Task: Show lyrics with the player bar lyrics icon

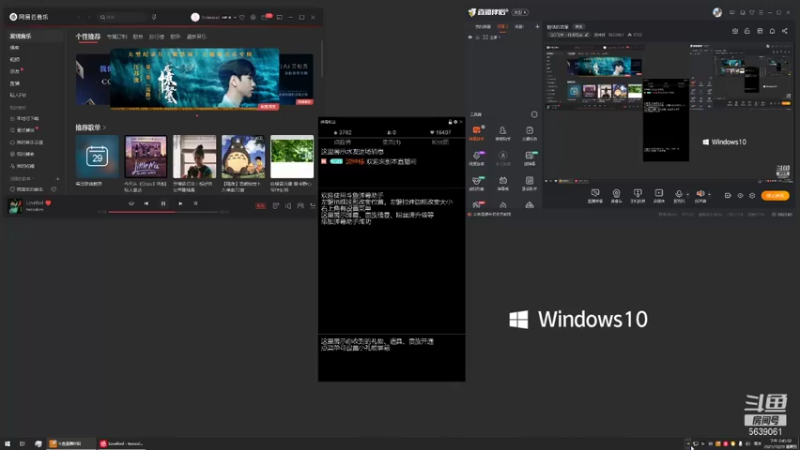Action: tap(195, 204)
